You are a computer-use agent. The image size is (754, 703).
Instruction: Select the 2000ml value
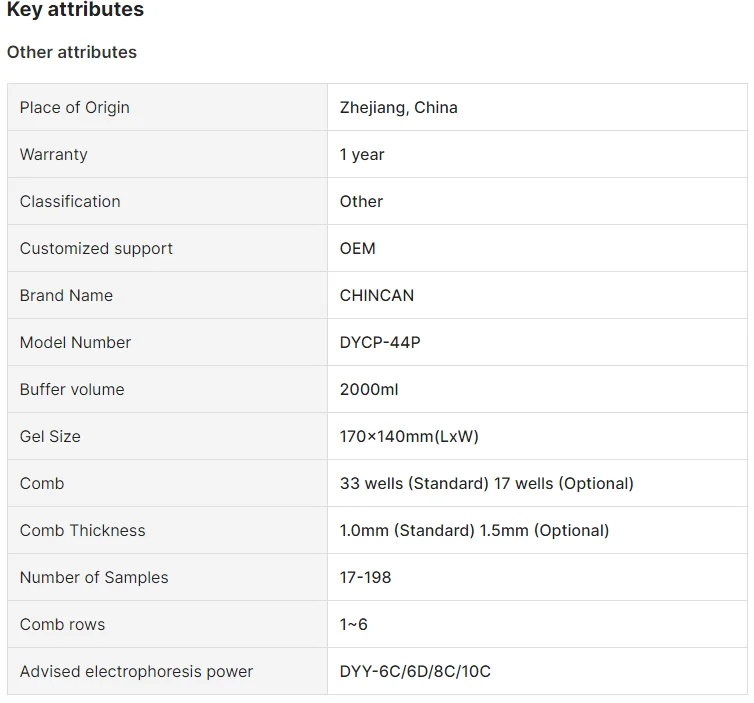pyautogui.click(x=369, y=389)
